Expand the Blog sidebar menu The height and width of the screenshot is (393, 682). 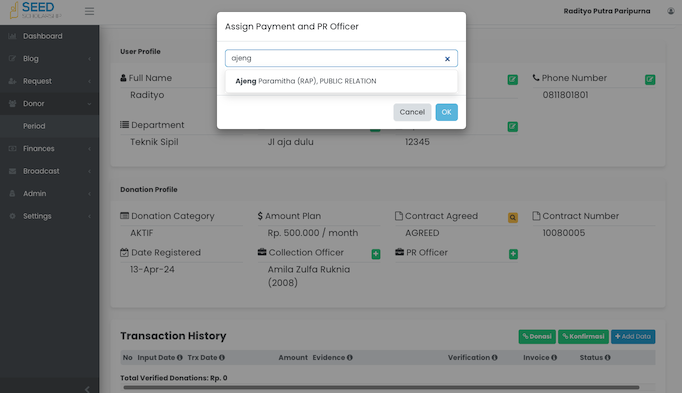pos(50,59)
